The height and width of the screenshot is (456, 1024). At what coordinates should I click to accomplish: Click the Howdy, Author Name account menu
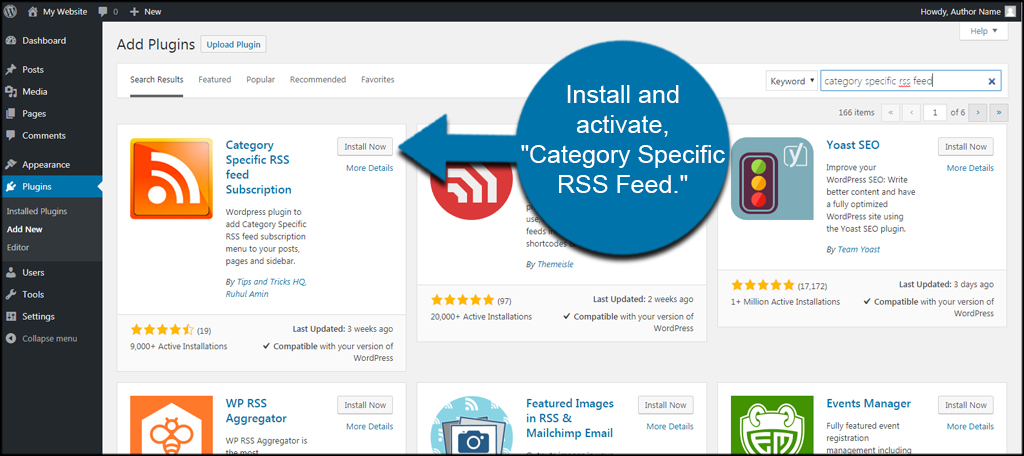coord(968,11)
